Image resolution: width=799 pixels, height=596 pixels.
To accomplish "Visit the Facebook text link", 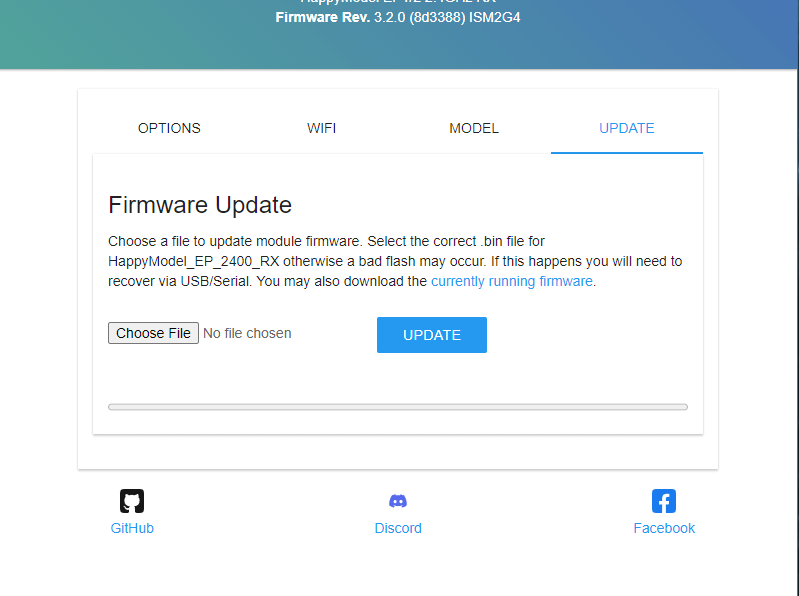I will click(x=664, y=528).
